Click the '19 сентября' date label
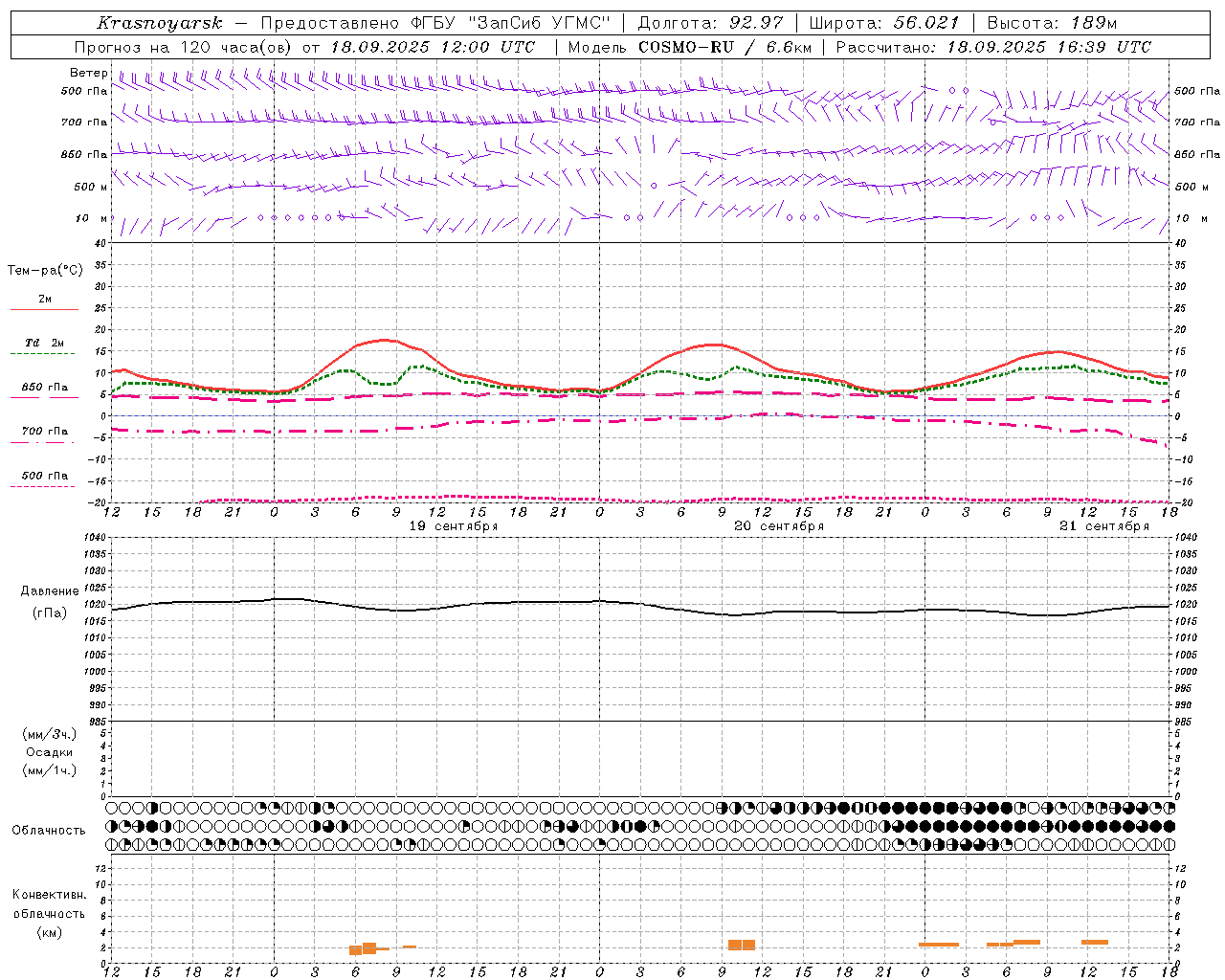The image size is (1225, 980). 454,526
